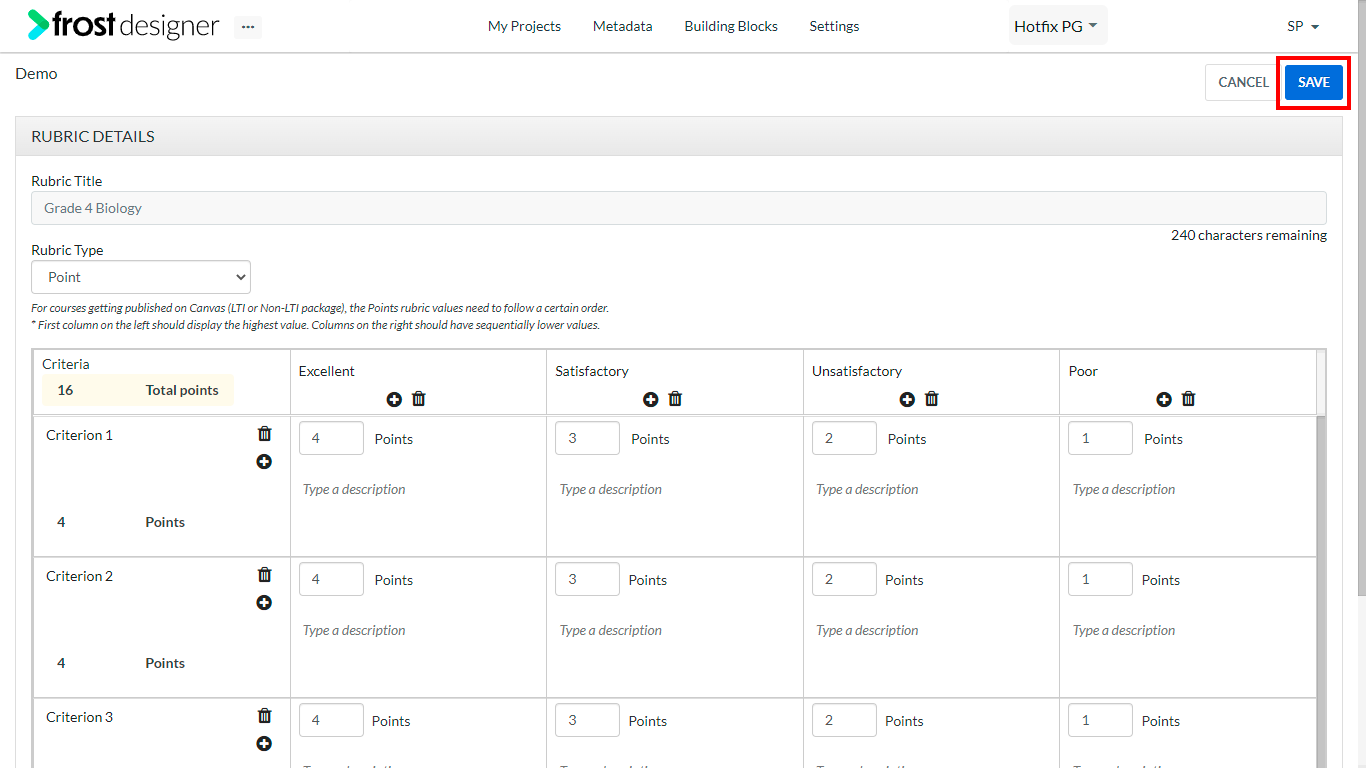This screenshot has width=1366, height=768.
Task: Click the Criterion 1 name
Action: coord(80,435)
